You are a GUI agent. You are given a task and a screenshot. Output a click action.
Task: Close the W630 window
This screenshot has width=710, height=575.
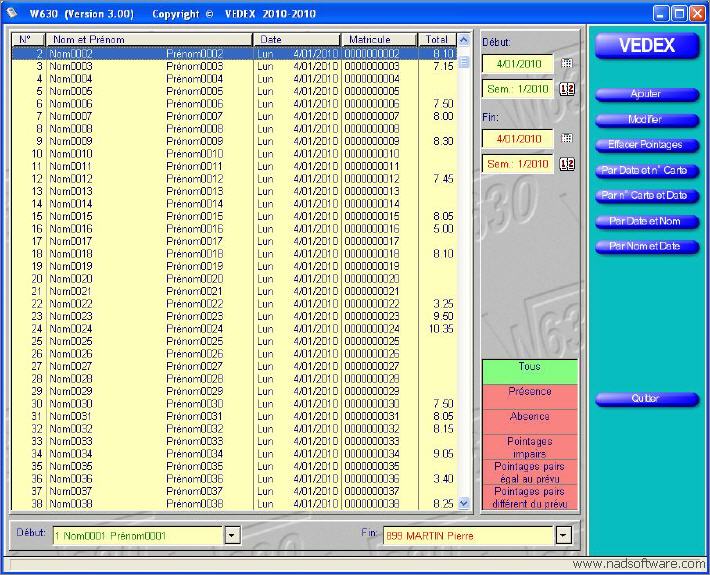[x=697, y=14]
